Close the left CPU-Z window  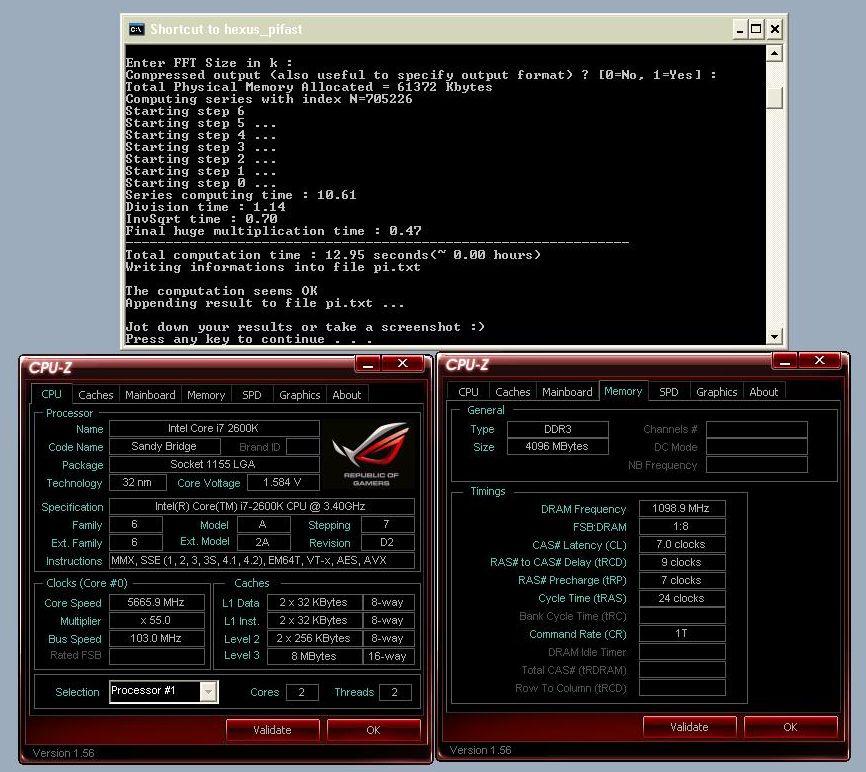(x=403, y=363)
